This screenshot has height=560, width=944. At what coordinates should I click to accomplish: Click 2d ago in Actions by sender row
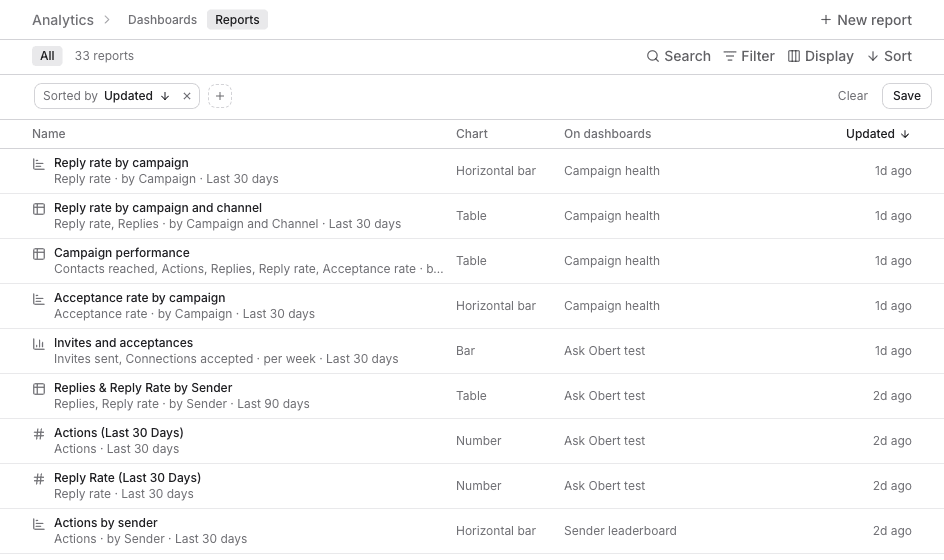(x=892, y=531)
